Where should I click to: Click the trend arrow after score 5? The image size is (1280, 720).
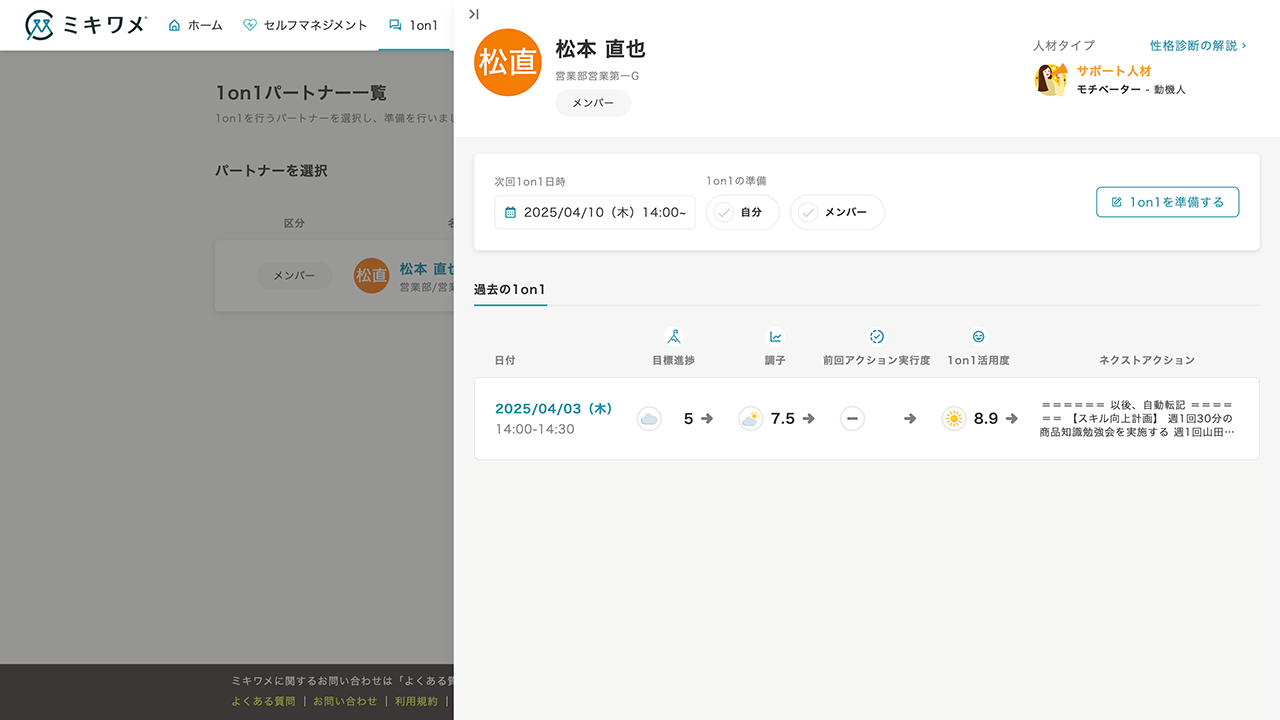coord(707,419)
